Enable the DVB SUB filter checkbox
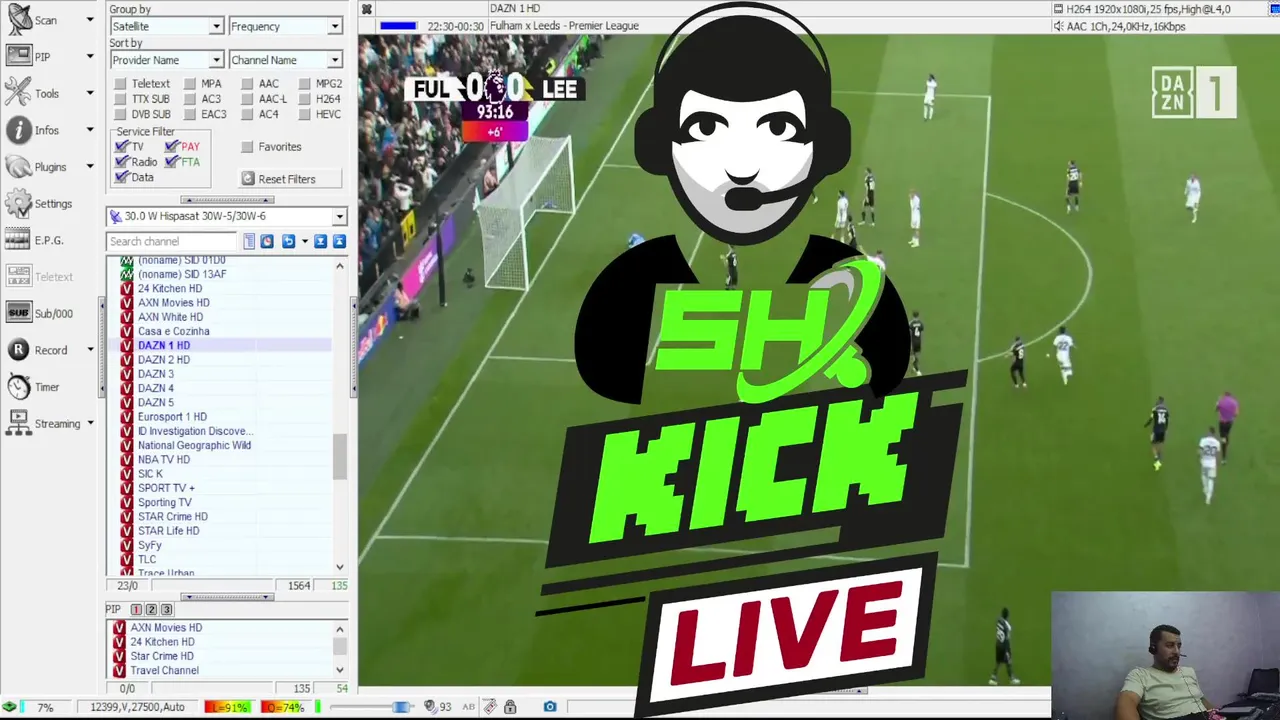The image size is (1280, 720). click(x=120, y=114)
